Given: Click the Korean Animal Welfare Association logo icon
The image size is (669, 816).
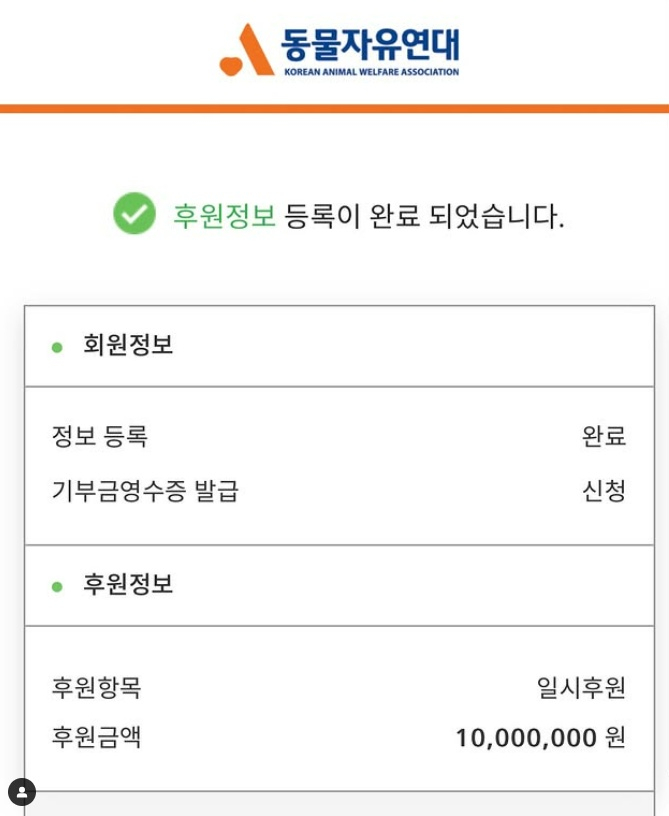Looking at the screenshot, I should point(246,50).
